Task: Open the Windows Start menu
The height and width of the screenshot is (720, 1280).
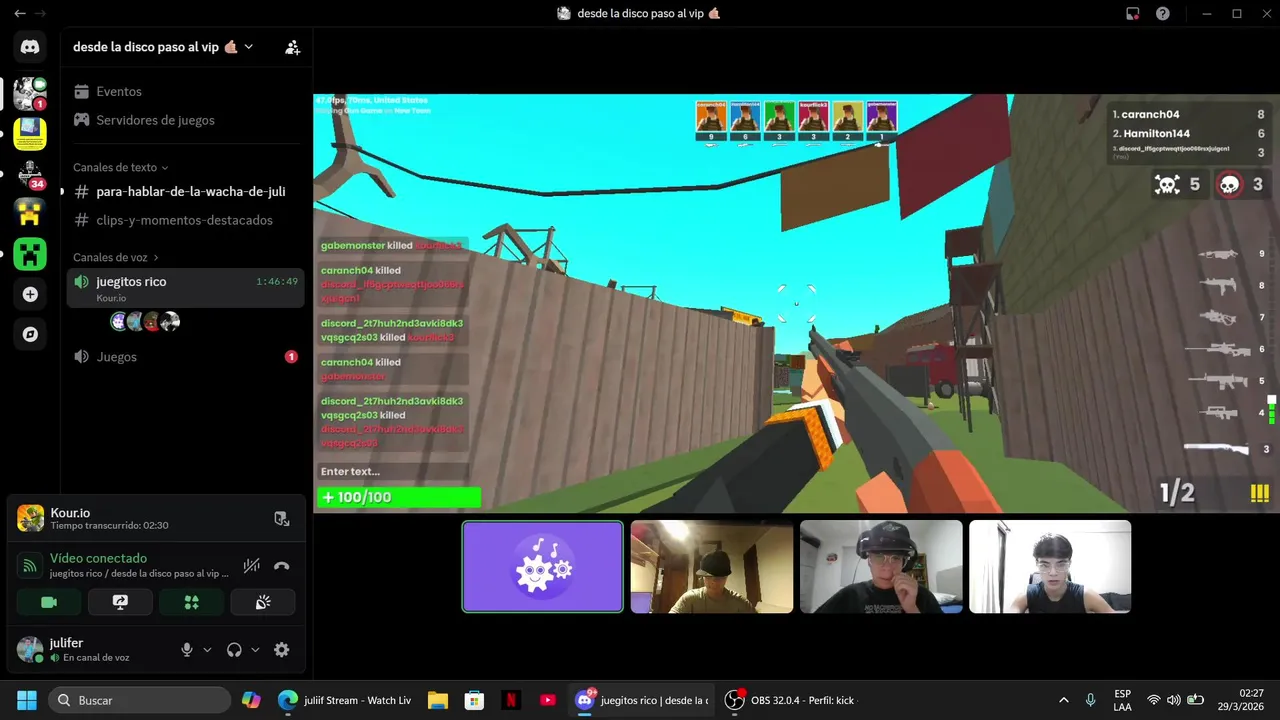Action: [27, 700]
